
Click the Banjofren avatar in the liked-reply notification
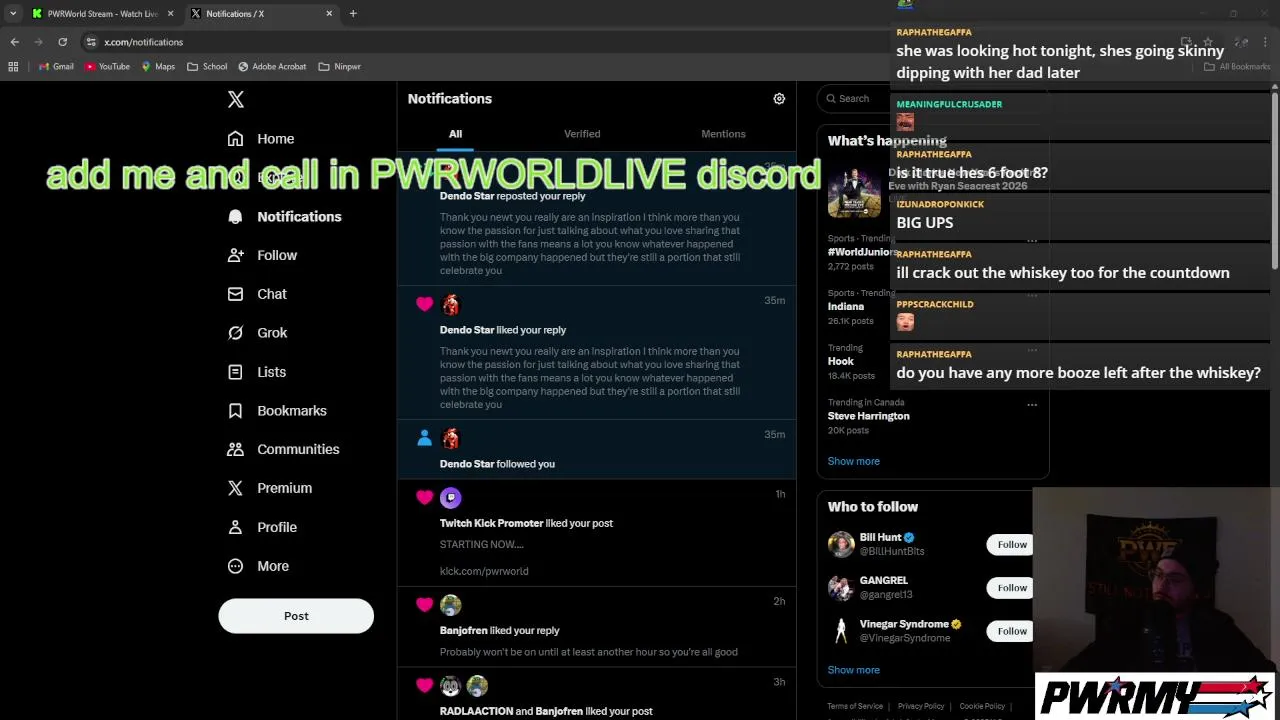(451, 605)
